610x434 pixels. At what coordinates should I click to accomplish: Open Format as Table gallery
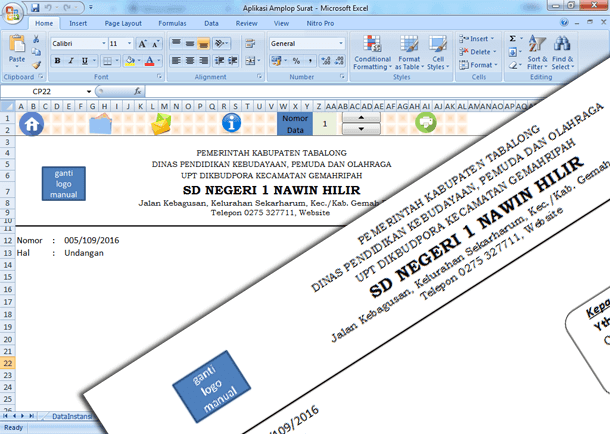tap(409, 52)
